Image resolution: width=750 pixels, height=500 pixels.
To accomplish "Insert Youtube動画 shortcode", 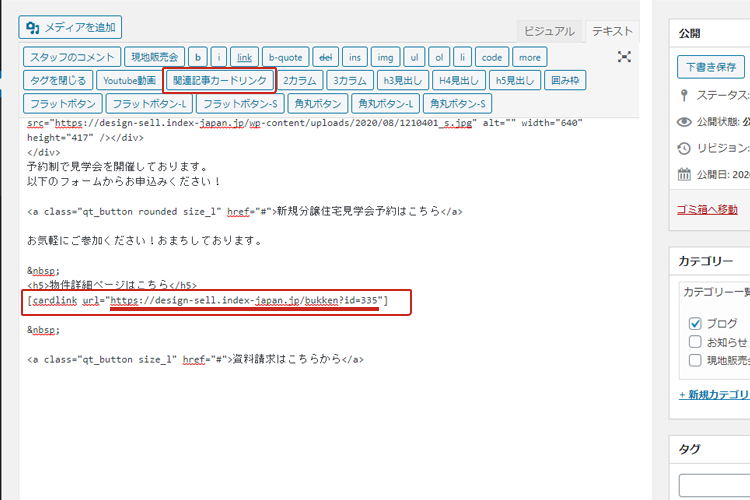I will click(x=129, y=80).
